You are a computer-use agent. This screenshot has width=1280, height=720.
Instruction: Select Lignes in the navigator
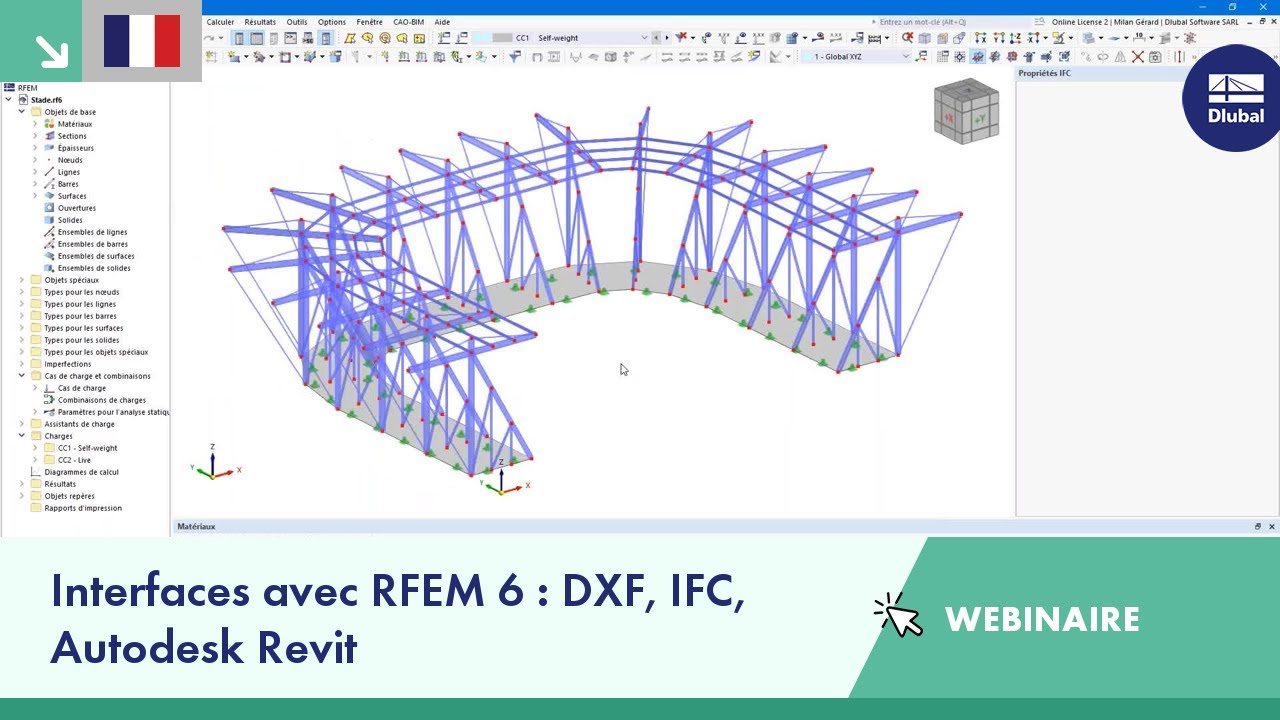(x=69, y=172)
